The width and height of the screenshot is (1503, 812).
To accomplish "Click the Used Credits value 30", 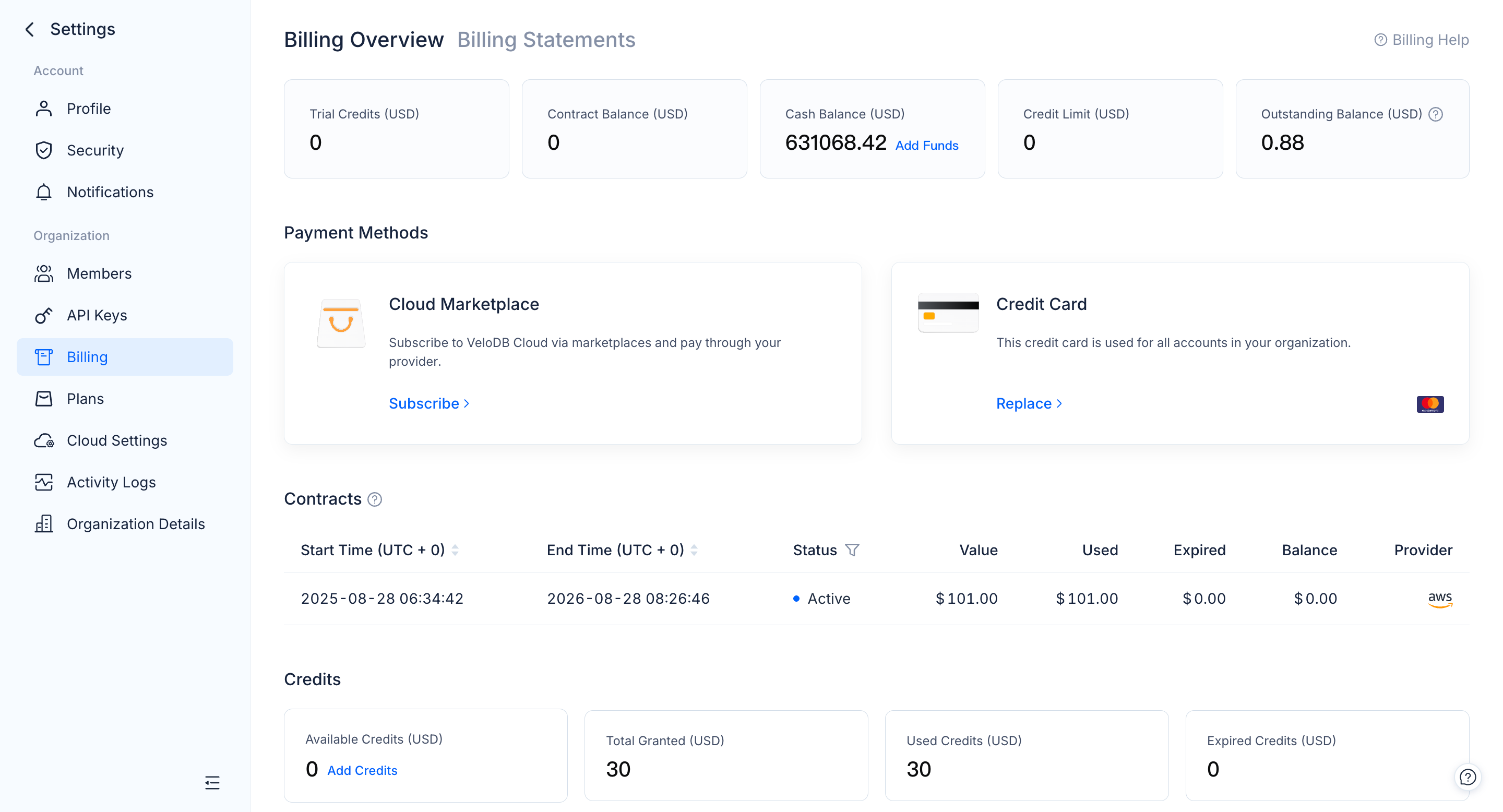I will [918, 769].
